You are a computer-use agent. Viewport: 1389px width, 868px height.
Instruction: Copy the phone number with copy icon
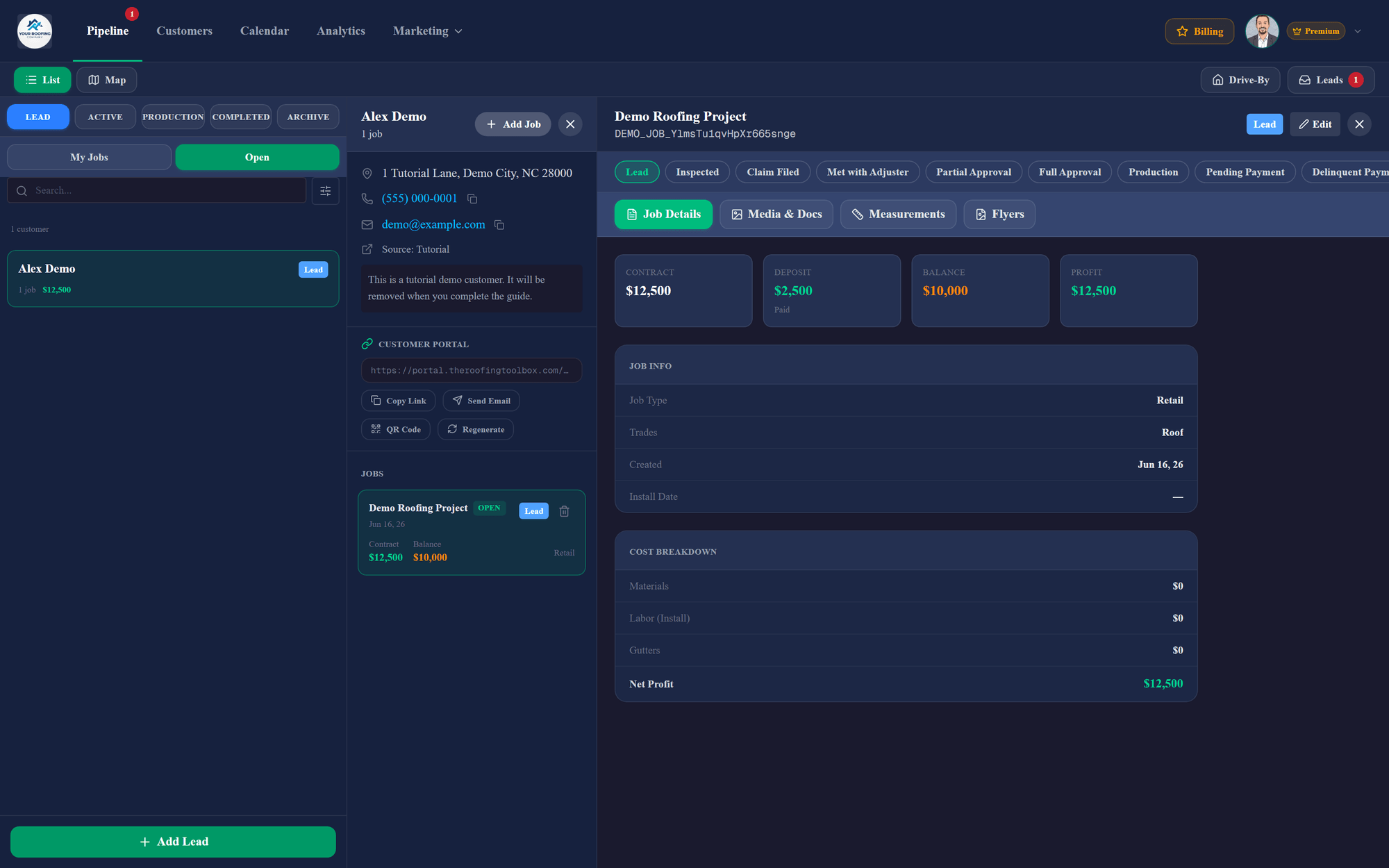point(472,199)
